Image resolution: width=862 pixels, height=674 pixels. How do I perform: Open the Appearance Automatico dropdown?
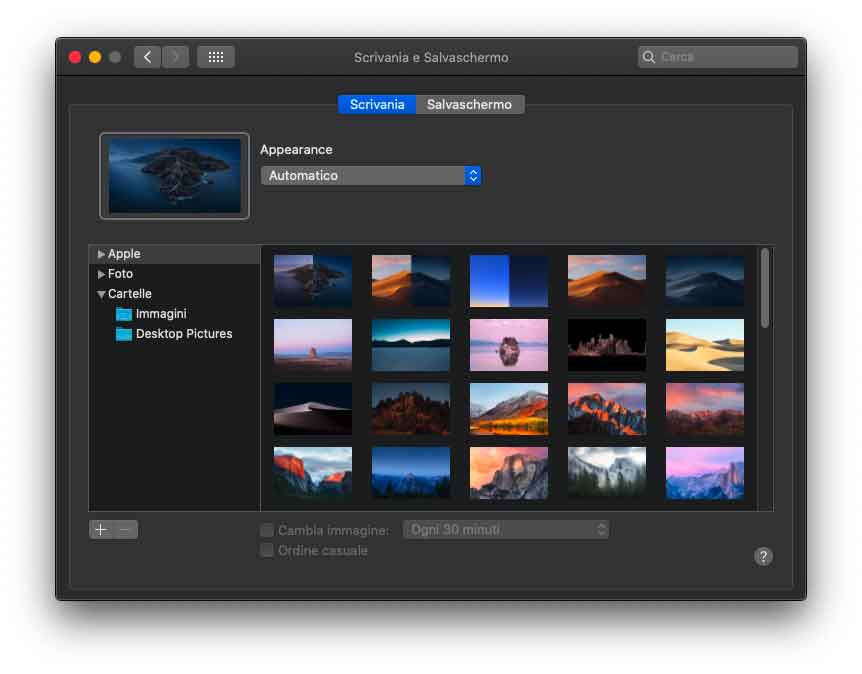tap(370, 176)
